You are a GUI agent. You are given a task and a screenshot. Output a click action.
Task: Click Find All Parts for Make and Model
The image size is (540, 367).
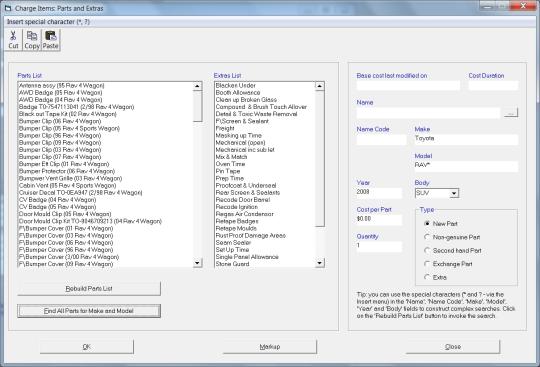(89, 311)
